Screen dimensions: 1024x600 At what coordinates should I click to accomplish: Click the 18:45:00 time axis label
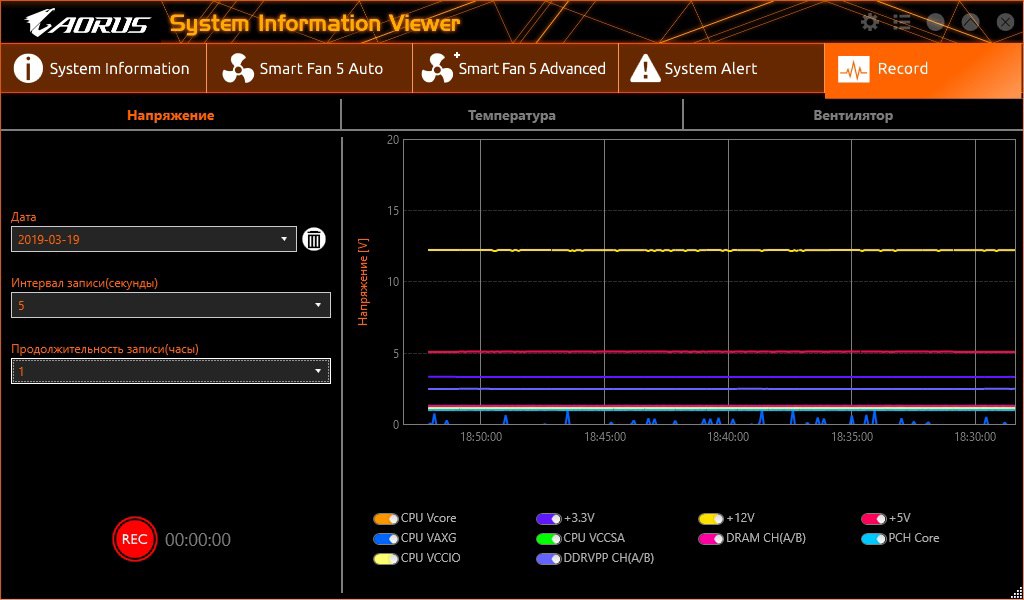pos(605,437)
